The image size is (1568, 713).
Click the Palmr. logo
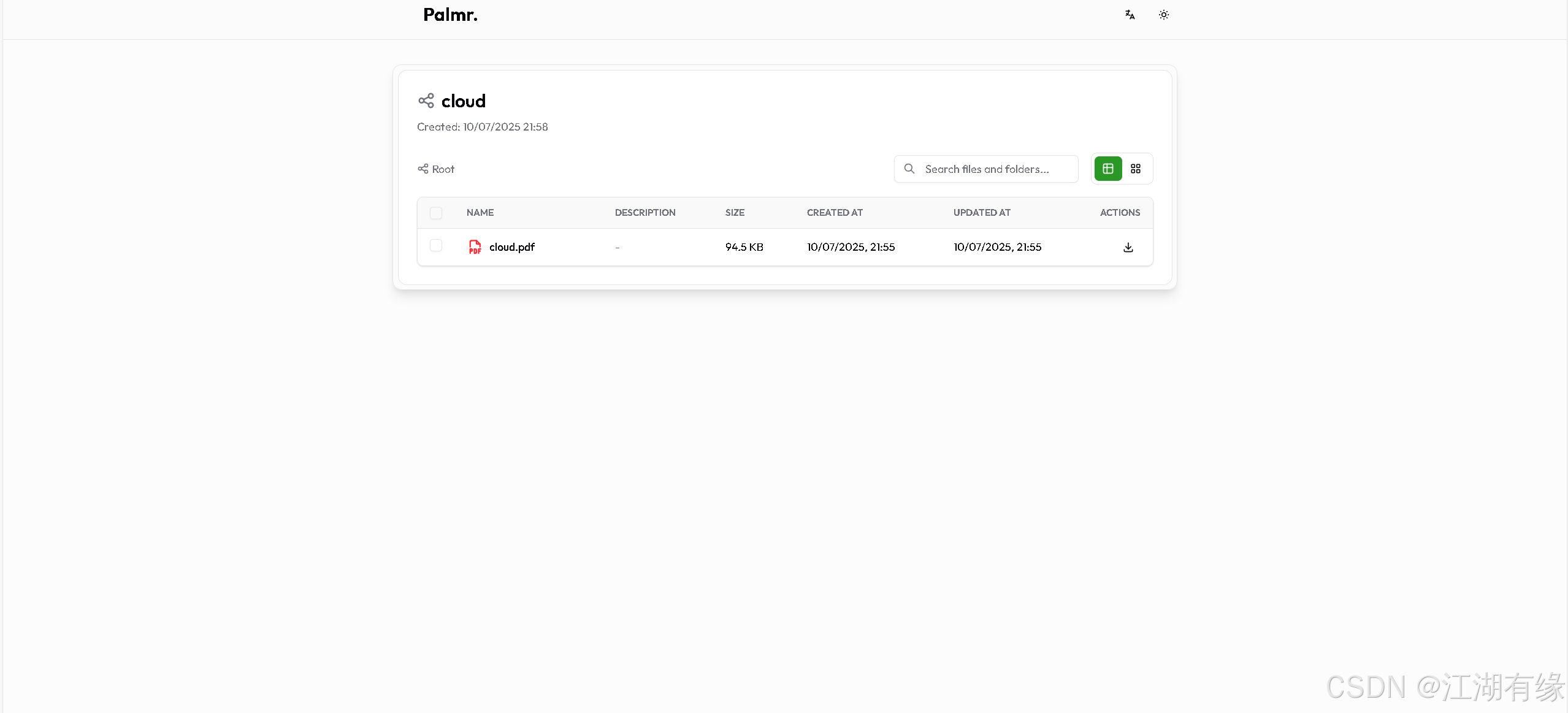[450, 15]
